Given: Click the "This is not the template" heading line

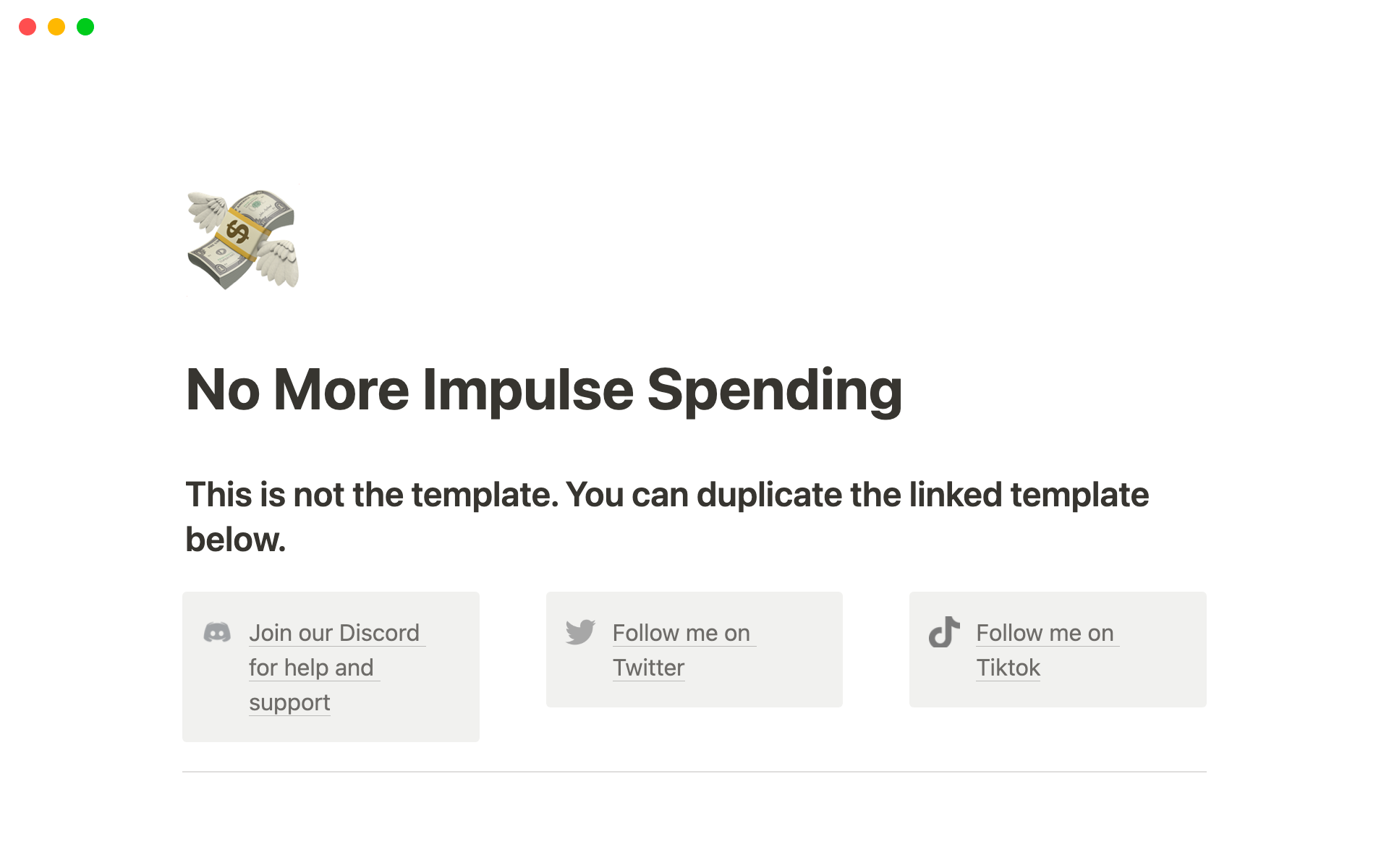Looking at the screenshot, I should click(666, 495).
